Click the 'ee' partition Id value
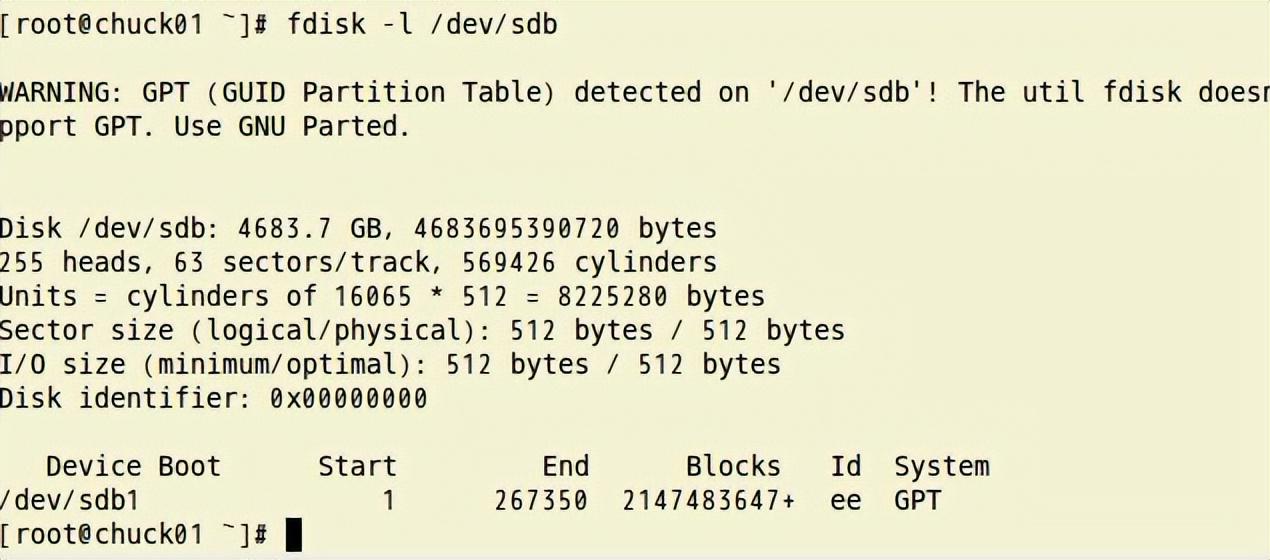The image size is (1270, 560). (x=845, y=500)
